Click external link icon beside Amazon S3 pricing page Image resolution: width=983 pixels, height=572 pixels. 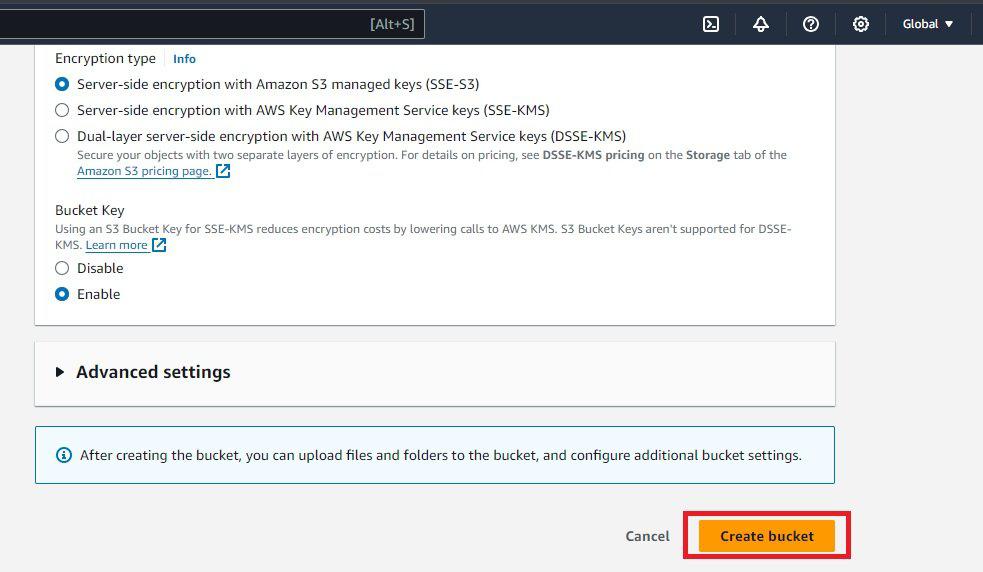[223, 171]
